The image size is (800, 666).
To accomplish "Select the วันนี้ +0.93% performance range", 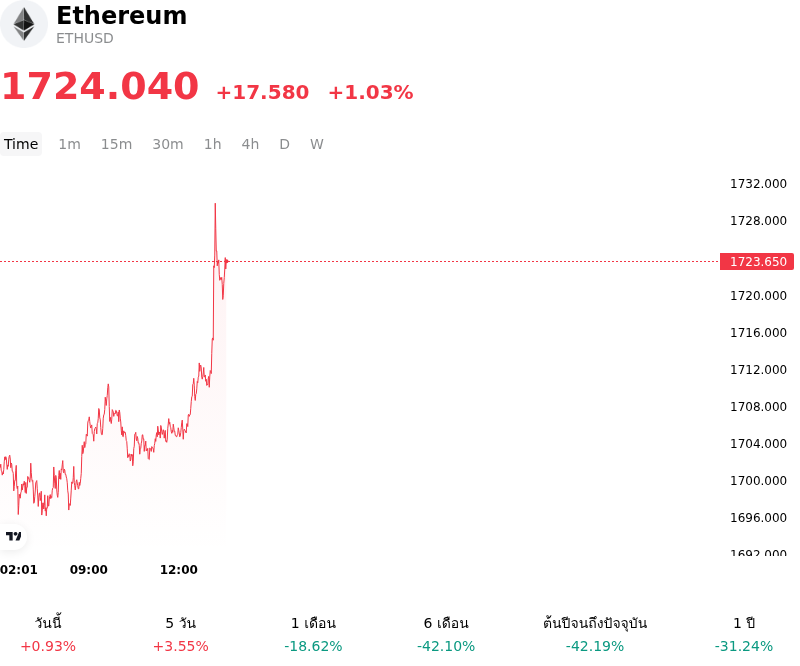I will (48, 634).
